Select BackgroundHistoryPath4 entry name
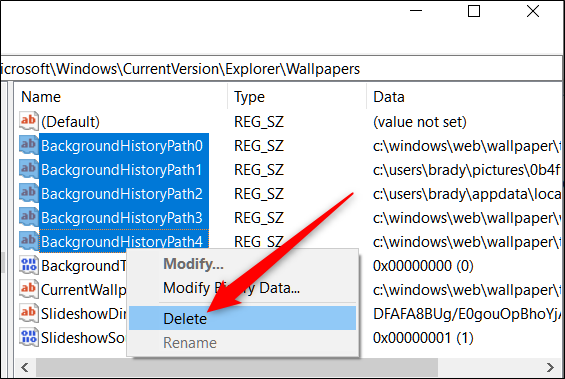The height and width of the screenshot is (379, 565). tap(122, 242)
